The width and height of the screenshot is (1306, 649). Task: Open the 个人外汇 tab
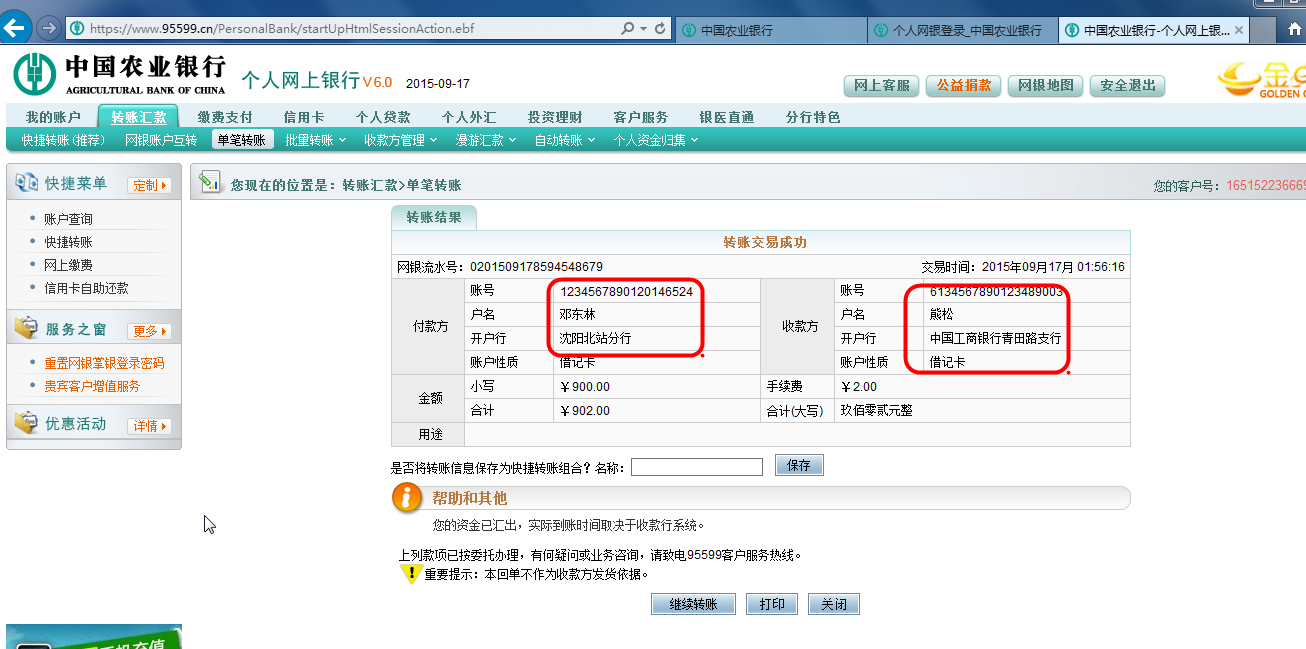[x=469, y=117]
